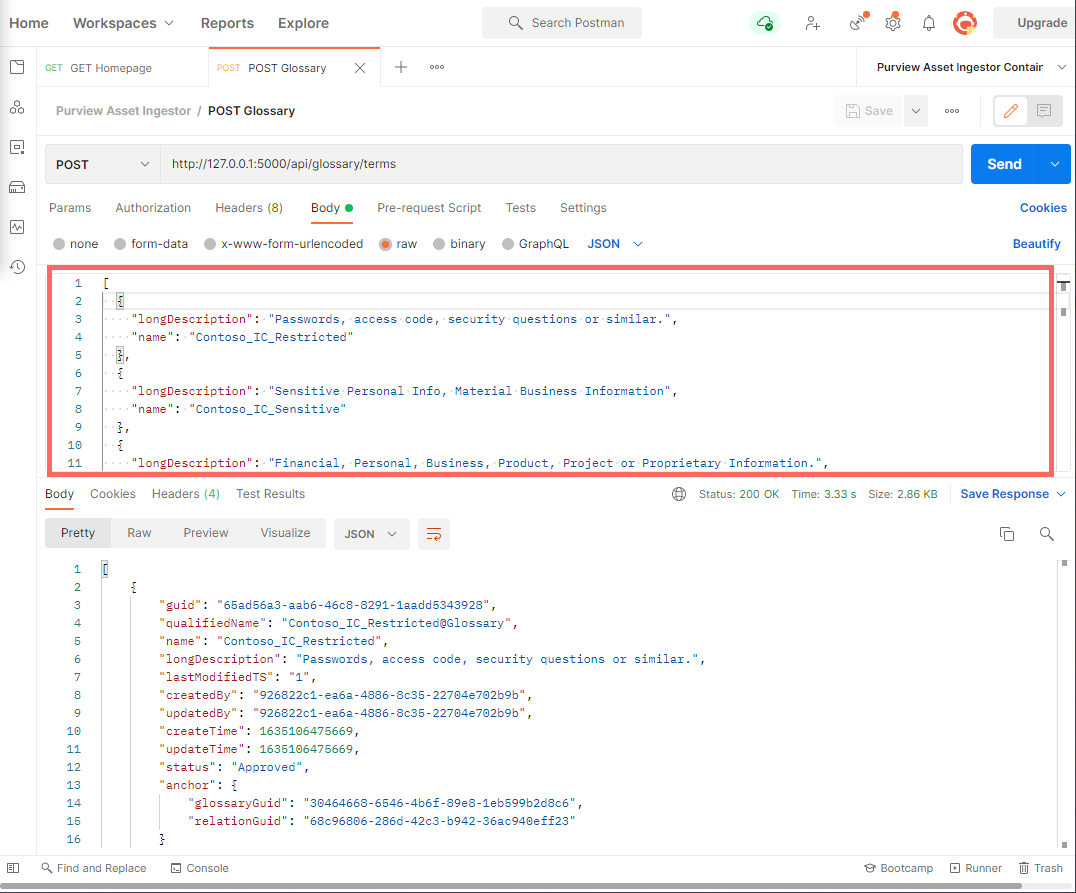Open the response JSON format dropdown
This screenshot has height=893, width=1076.
[371, 534]
